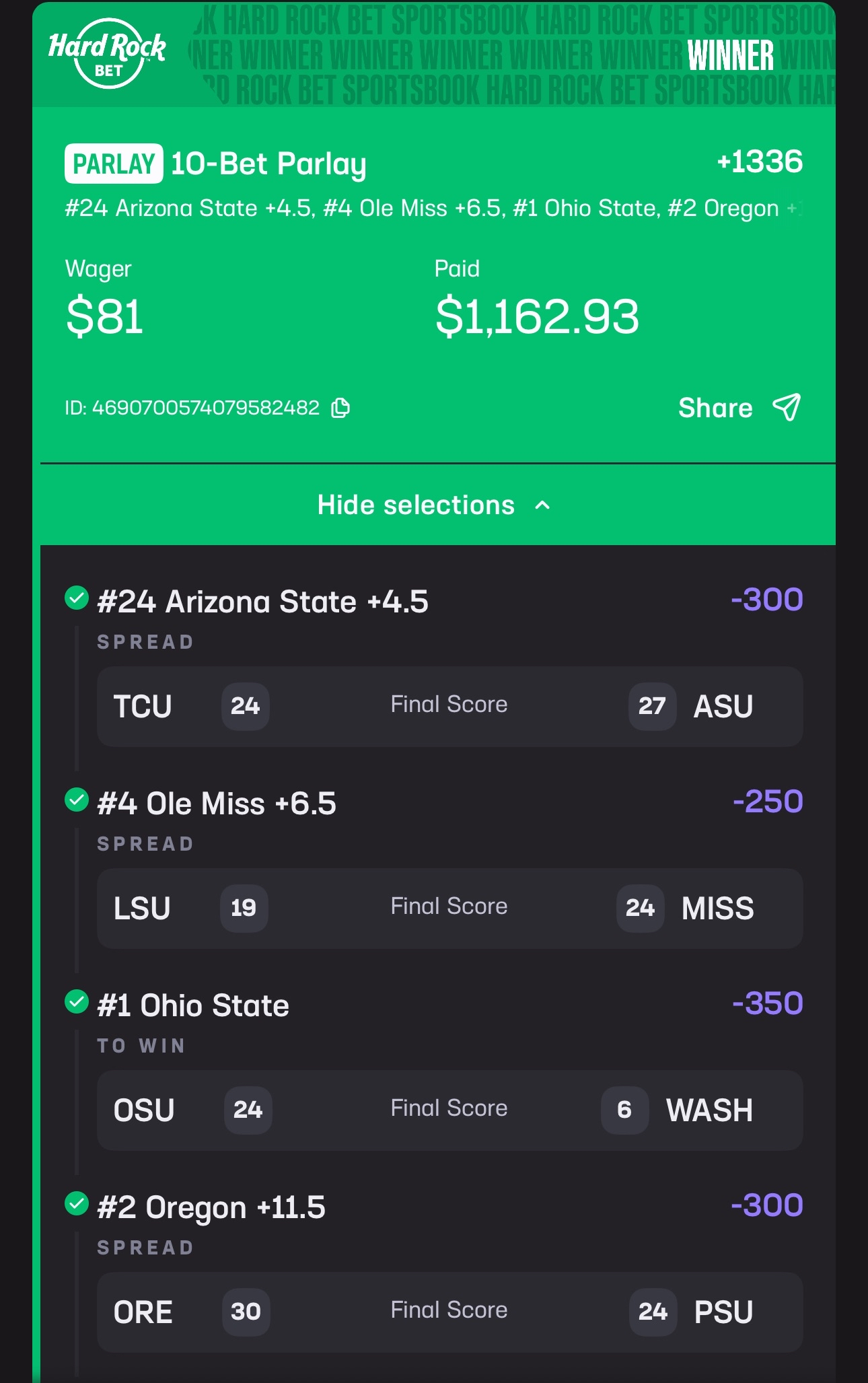Hide selections list
868x1383 pixels.
pos(416,505)
